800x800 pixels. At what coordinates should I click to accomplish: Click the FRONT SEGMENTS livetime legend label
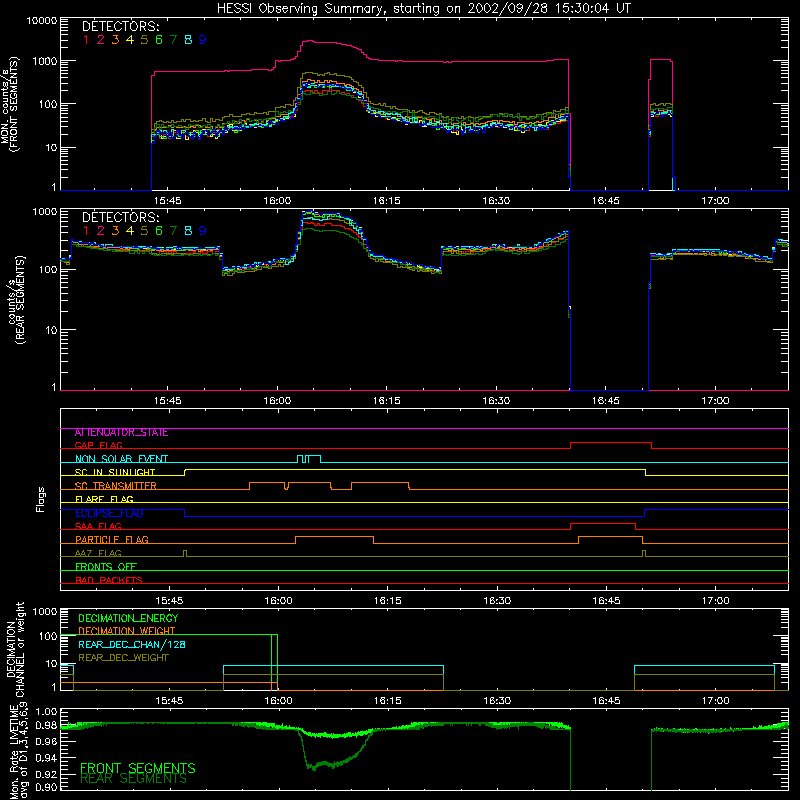[x=138, y=768]
